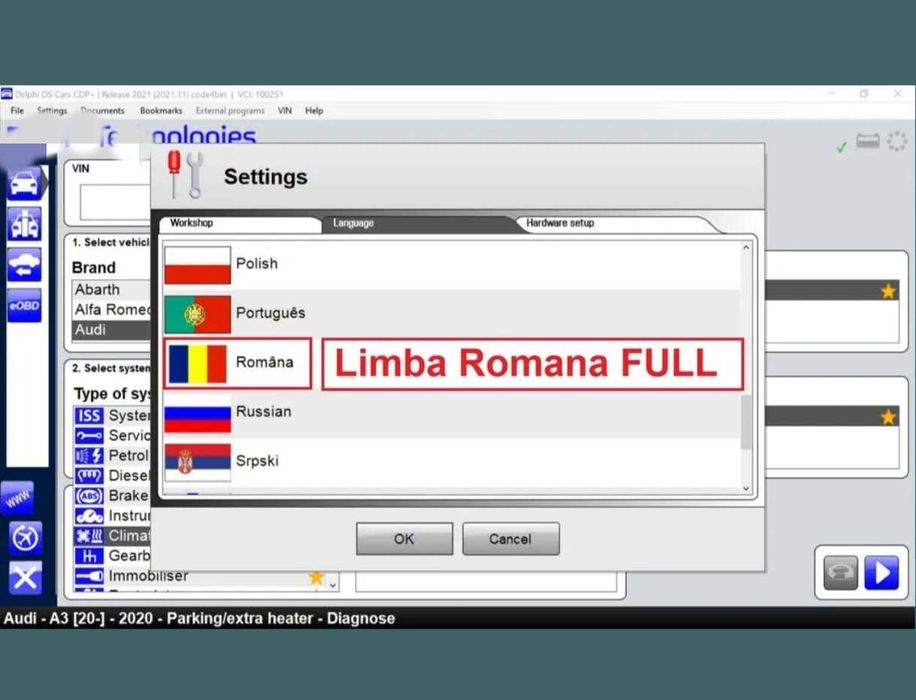This screenshot has height=700, width=916.
Task: Click the Serbian flag icon
Action: tap(197, 462)
